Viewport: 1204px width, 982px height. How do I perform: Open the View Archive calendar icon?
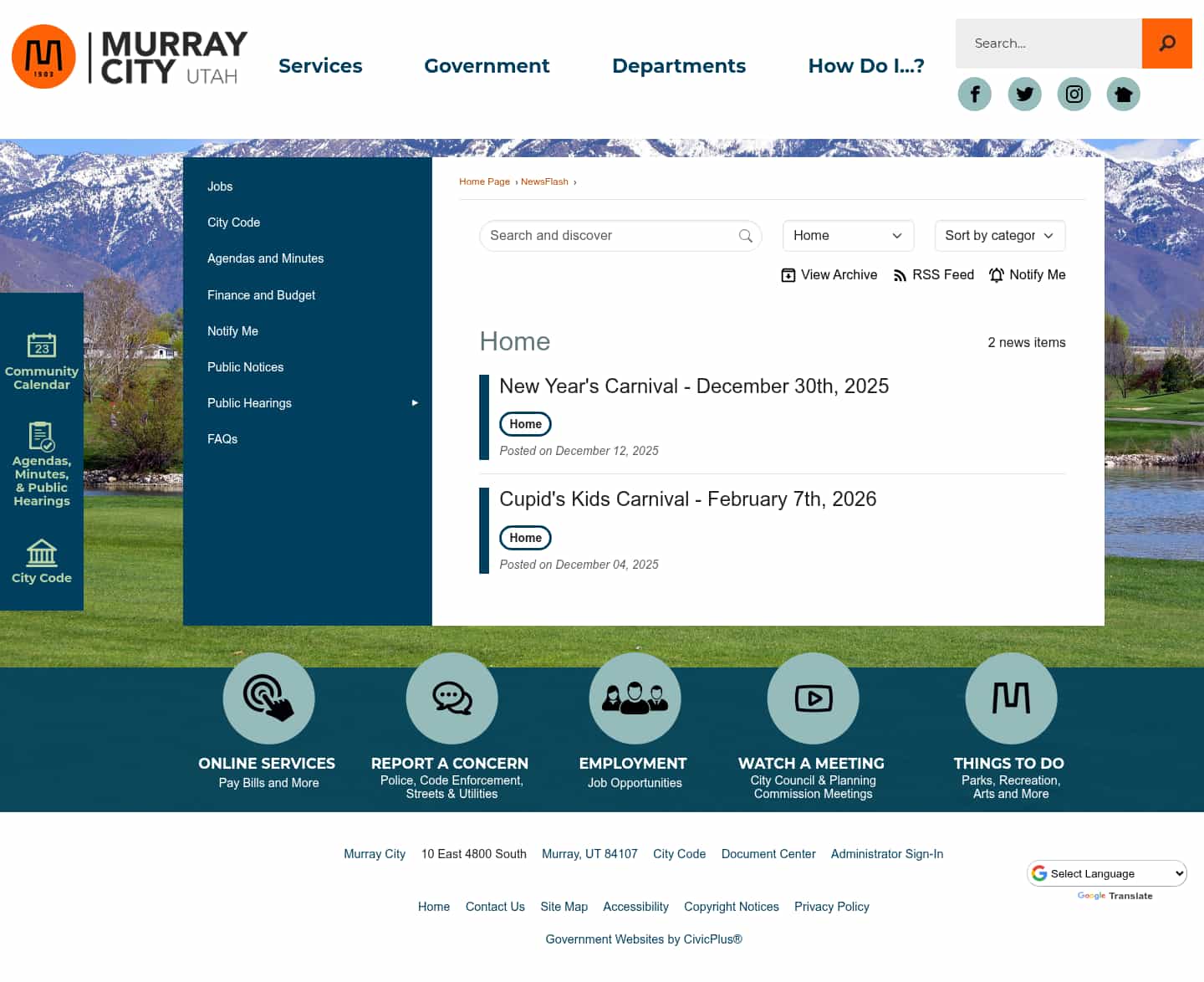[829, 274]
